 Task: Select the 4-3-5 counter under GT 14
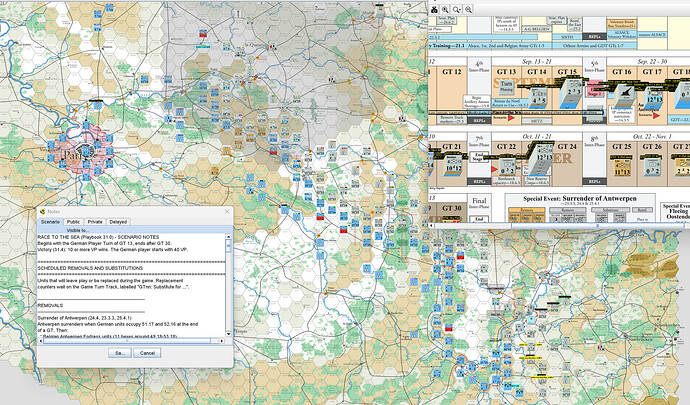539,98
